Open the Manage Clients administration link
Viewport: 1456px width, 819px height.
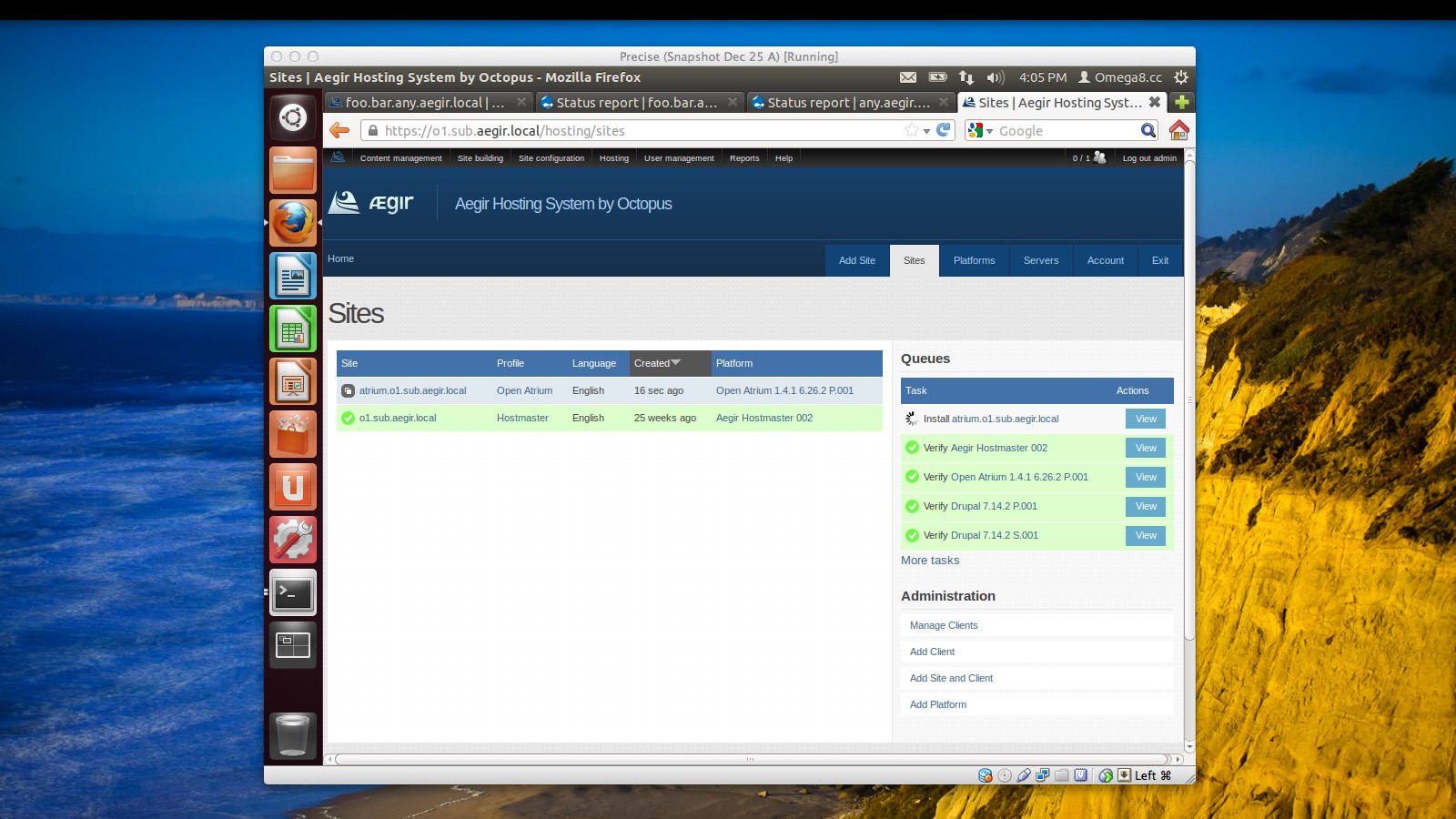point(943,625)
